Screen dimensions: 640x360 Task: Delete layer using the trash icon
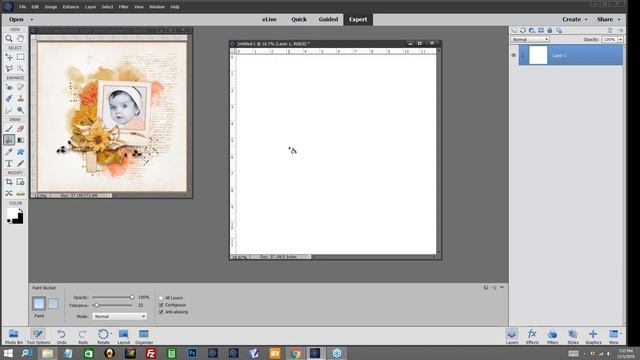(610, 30)
